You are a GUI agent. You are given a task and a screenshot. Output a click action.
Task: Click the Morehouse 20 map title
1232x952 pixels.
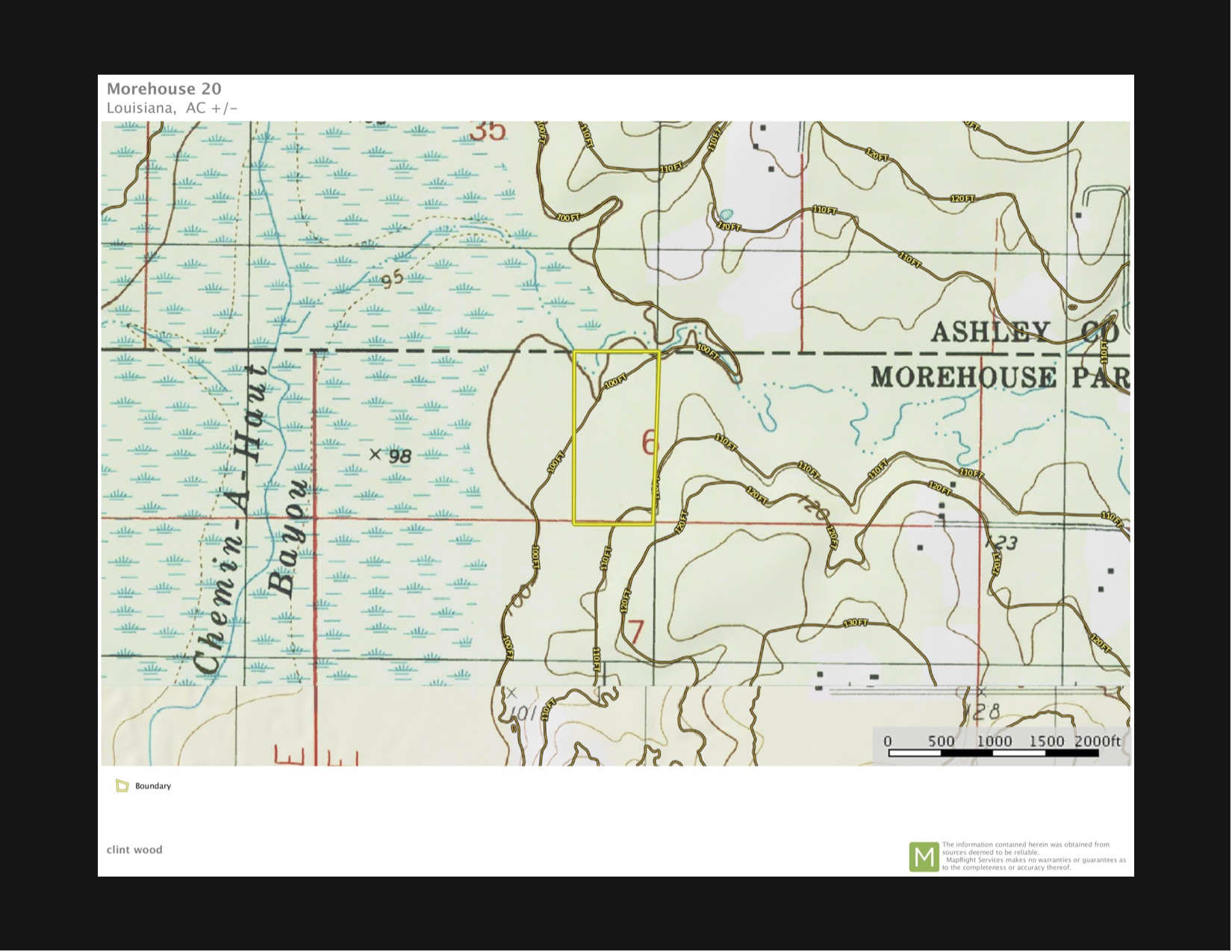tap(164, 89)
